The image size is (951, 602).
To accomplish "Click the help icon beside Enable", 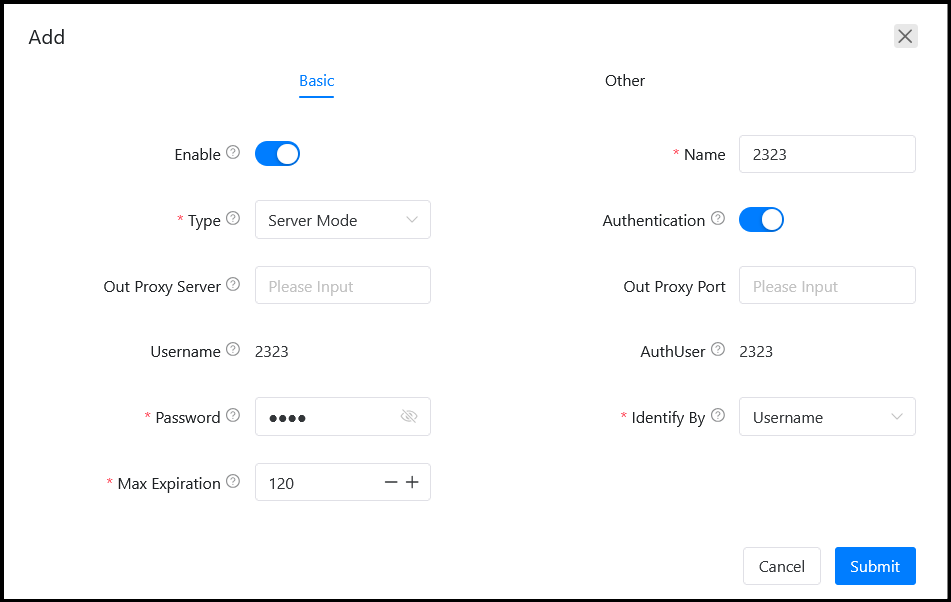I will (x=233, y=152).
